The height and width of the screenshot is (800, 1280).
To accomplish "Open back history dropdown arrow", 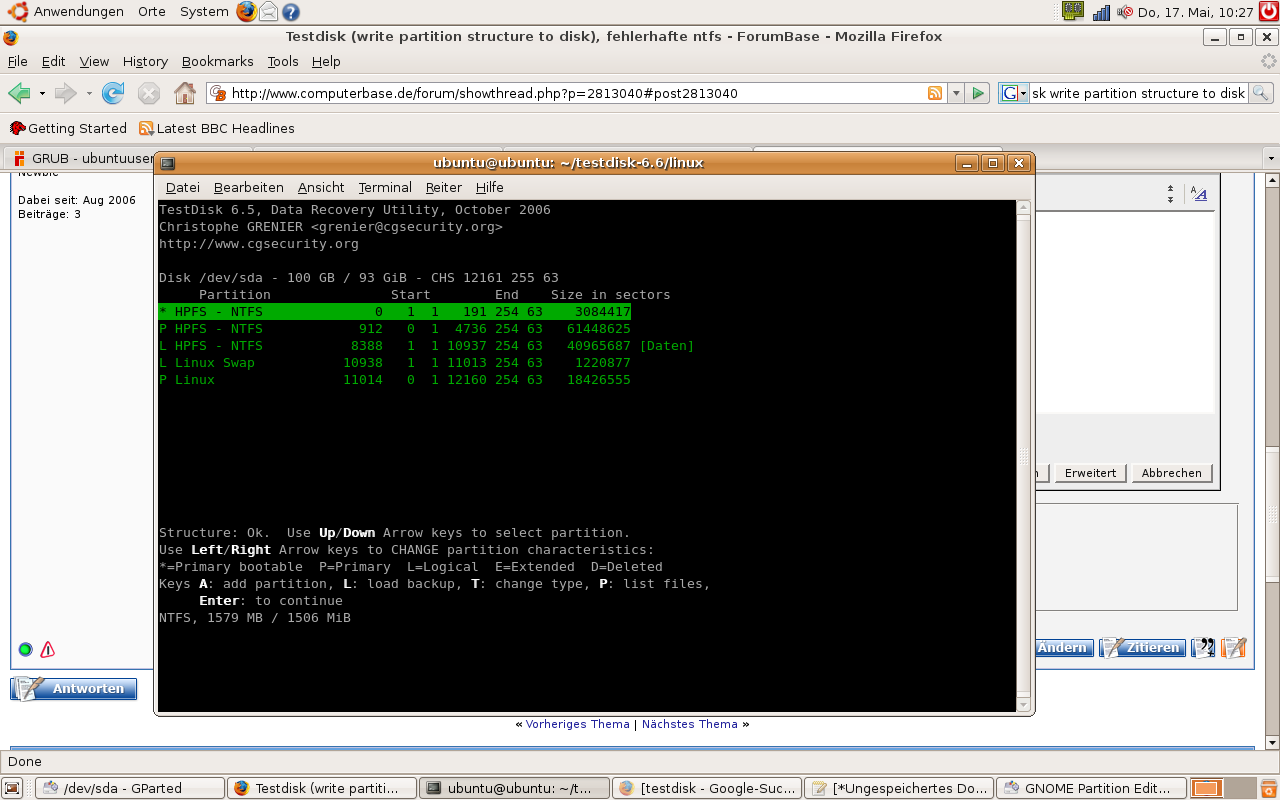I will click(x=42, y=94).
